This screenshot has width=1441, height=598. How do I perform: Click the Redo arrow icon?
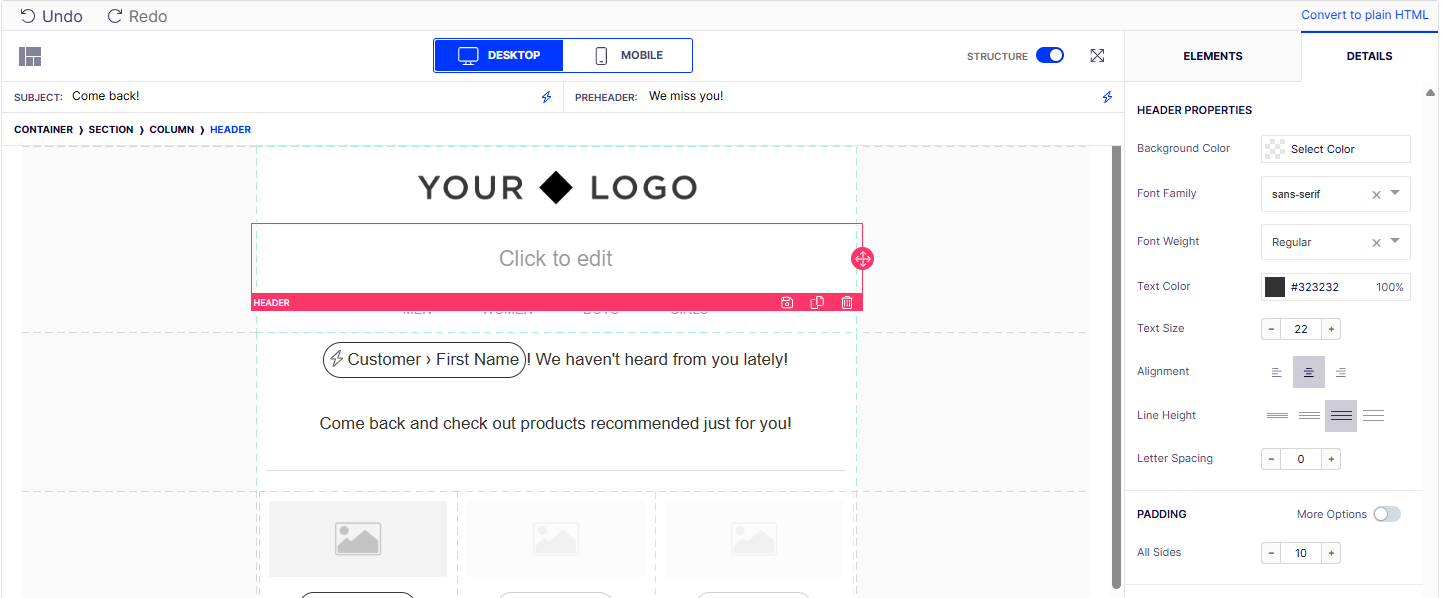click(115, 16)
